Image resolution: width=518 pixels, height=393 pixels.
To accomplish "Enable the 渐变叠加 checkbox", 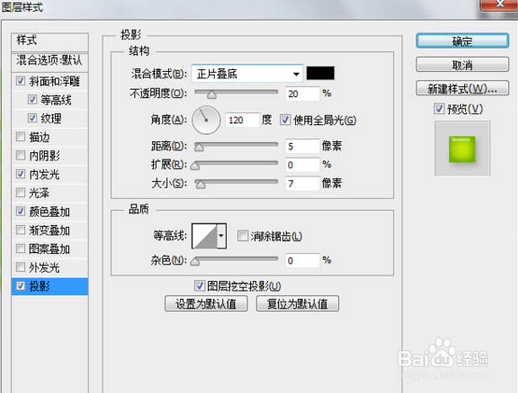I will pos(20,230).
